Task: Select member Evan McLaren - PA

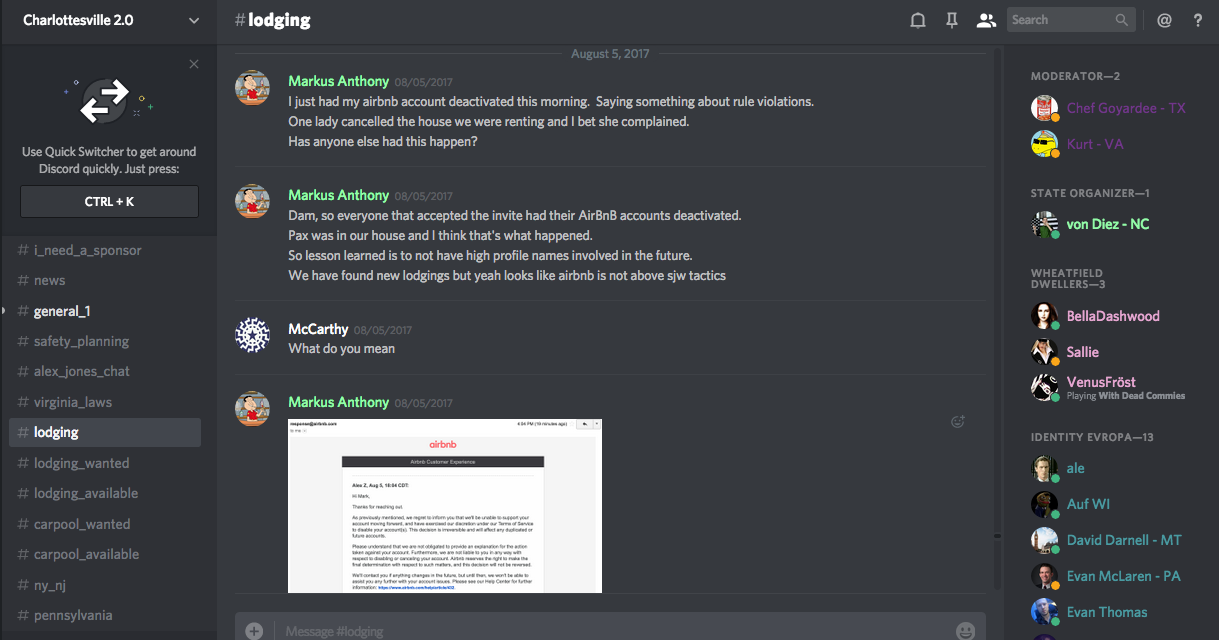Action: tap(1123, 576)
